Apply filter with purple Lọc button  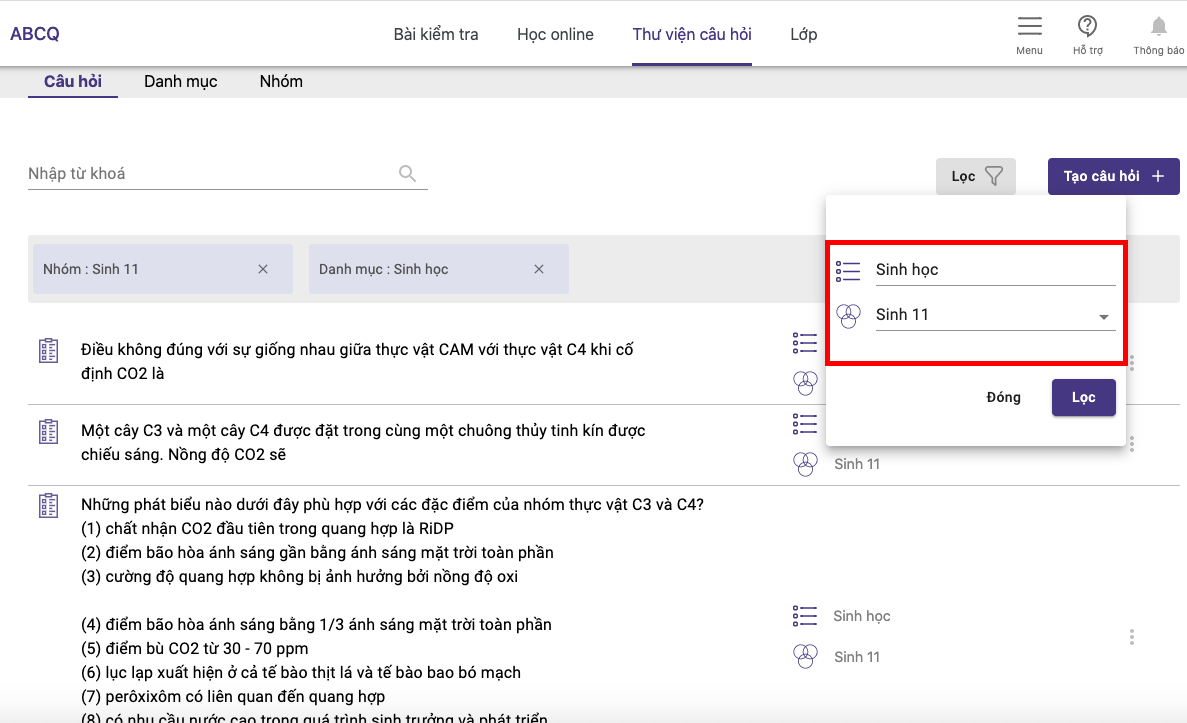pos(1083,397)
